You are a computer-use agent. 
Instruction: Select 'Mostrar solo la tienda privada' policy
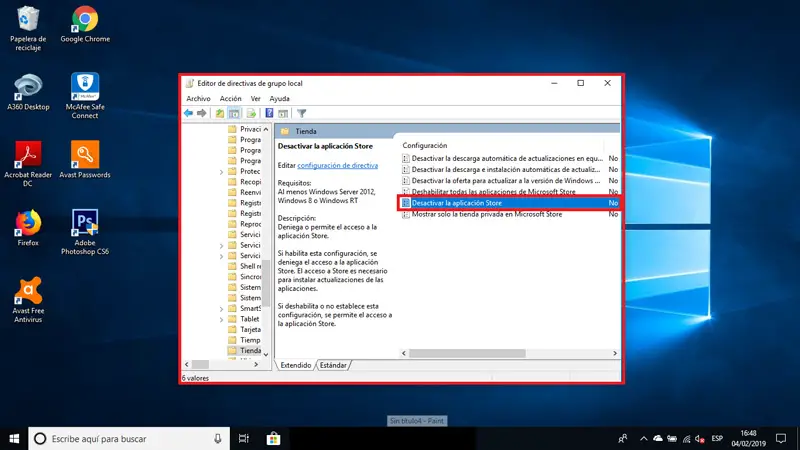coord(486,214)
